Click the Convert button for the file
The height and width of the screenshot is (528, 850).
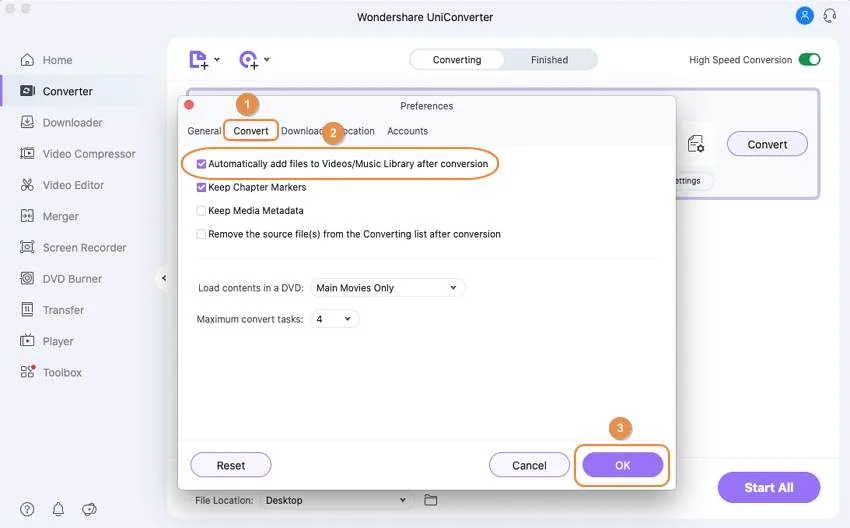coord(767,144)
